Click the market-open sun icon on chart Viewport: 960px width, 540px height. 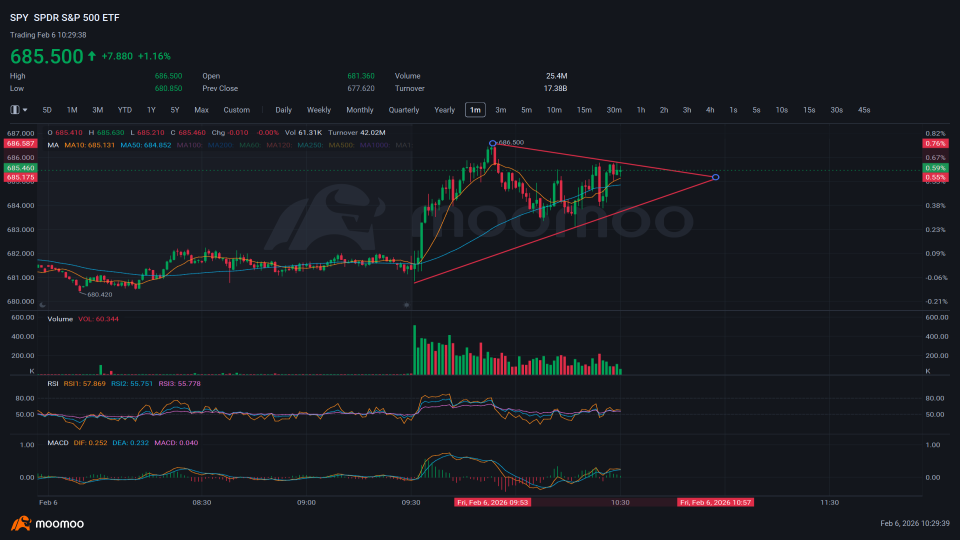pos(407,305)
